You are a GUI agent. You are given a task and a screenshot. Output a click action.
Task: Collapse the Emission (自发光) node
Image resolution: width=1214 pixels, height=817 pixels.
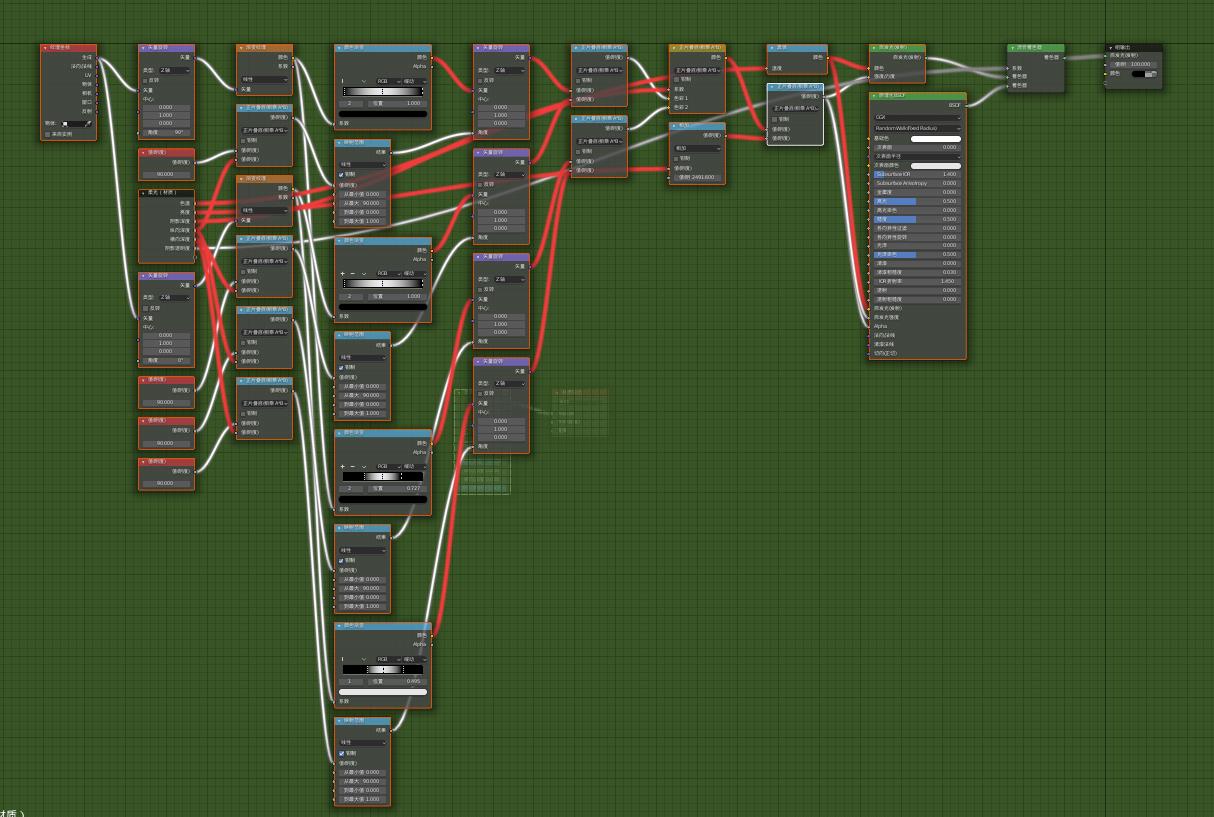874,47
